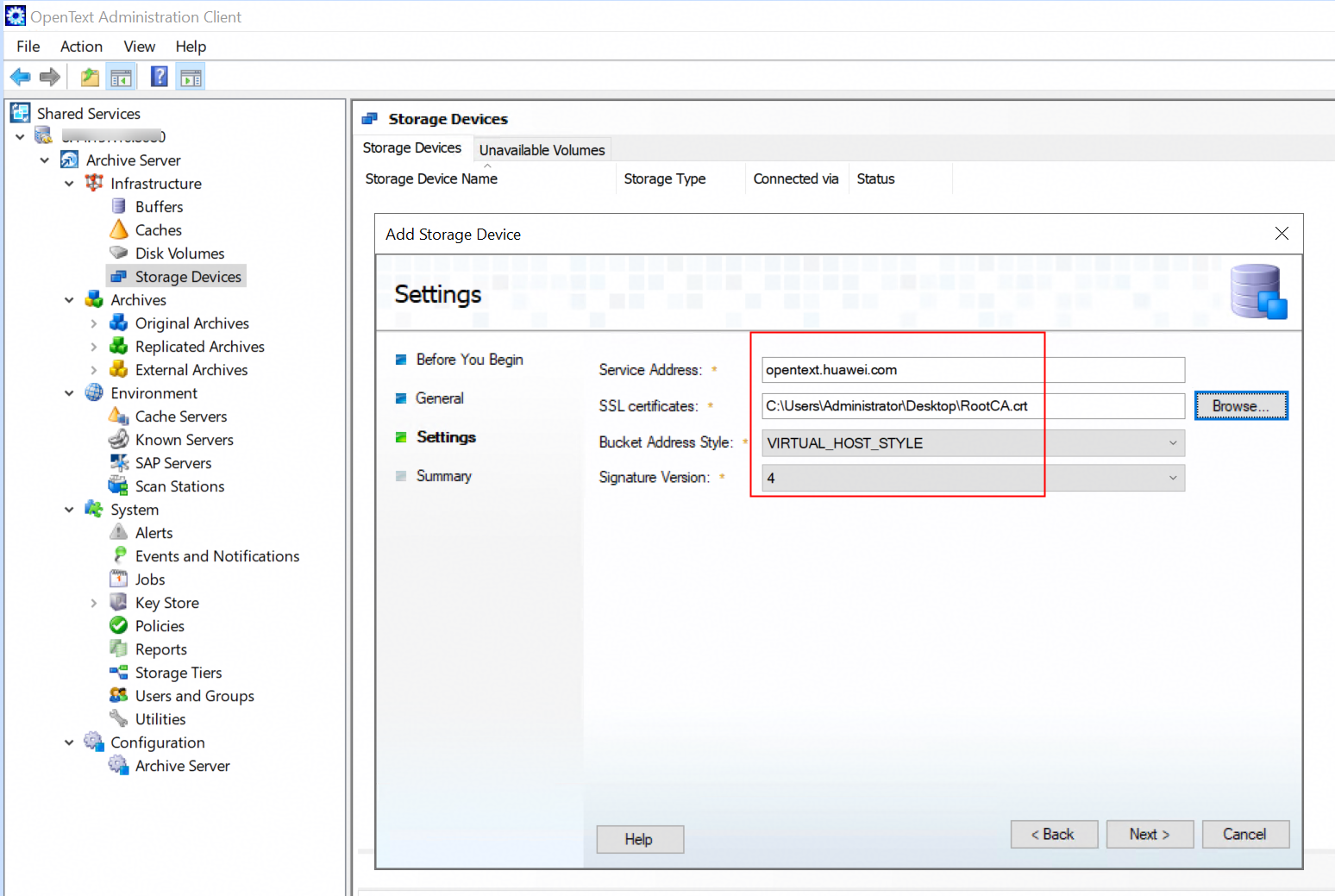Click the Events and Notifications icon
This screenshot has width=1335, height=896.
click(x=120, y=555)
